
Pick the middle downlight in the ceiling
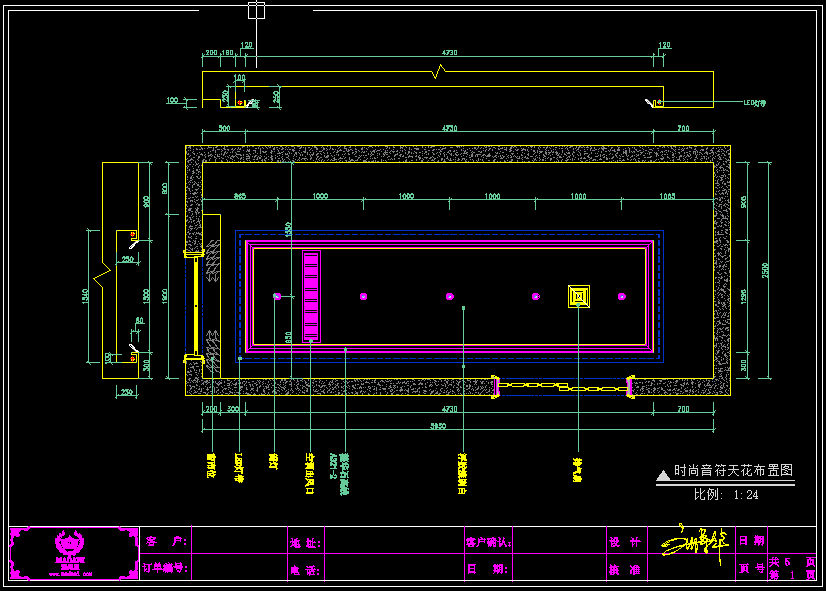[449, 296]
